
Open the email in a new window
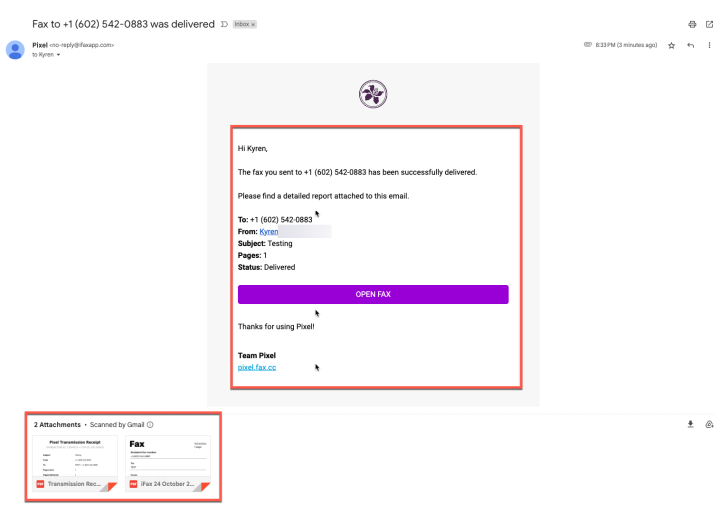tap(709, 24)
